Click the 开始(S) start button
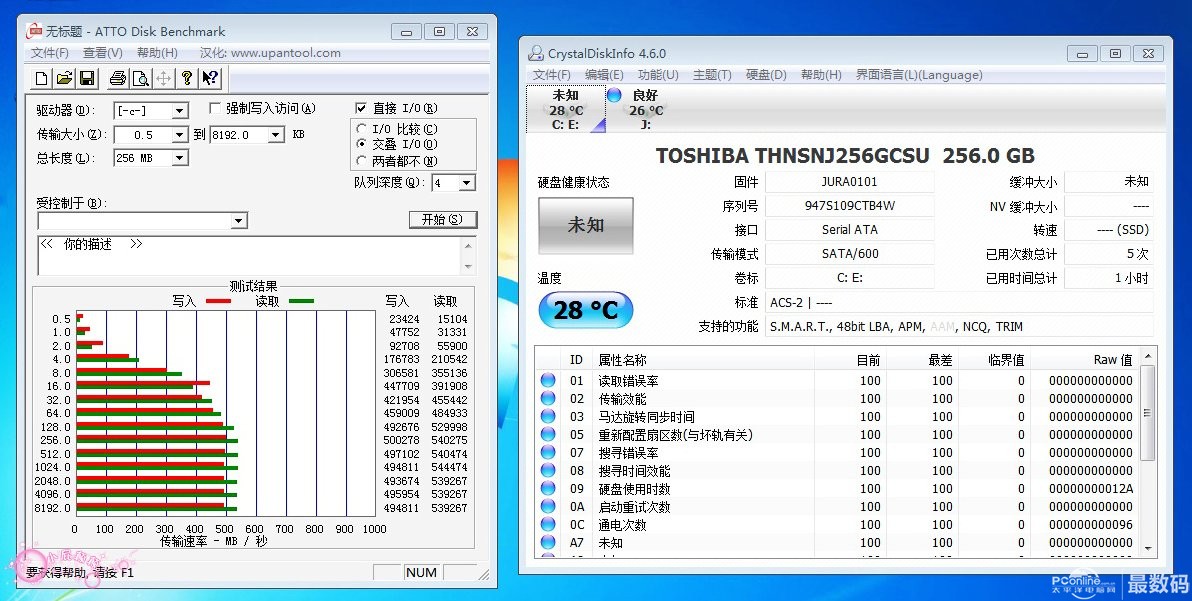Screen dimensions: 1192x601 click(443, 219)
